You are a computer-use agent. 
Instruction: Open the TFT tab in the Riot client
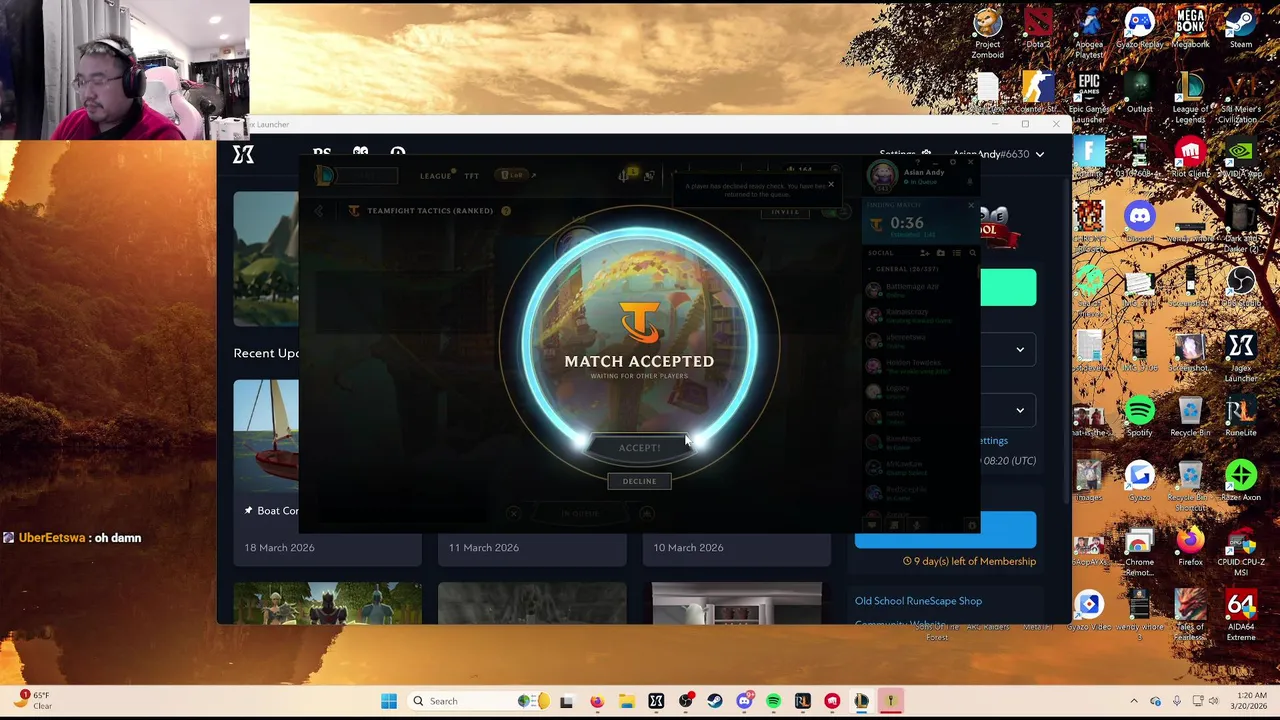[x=471, y=176]
